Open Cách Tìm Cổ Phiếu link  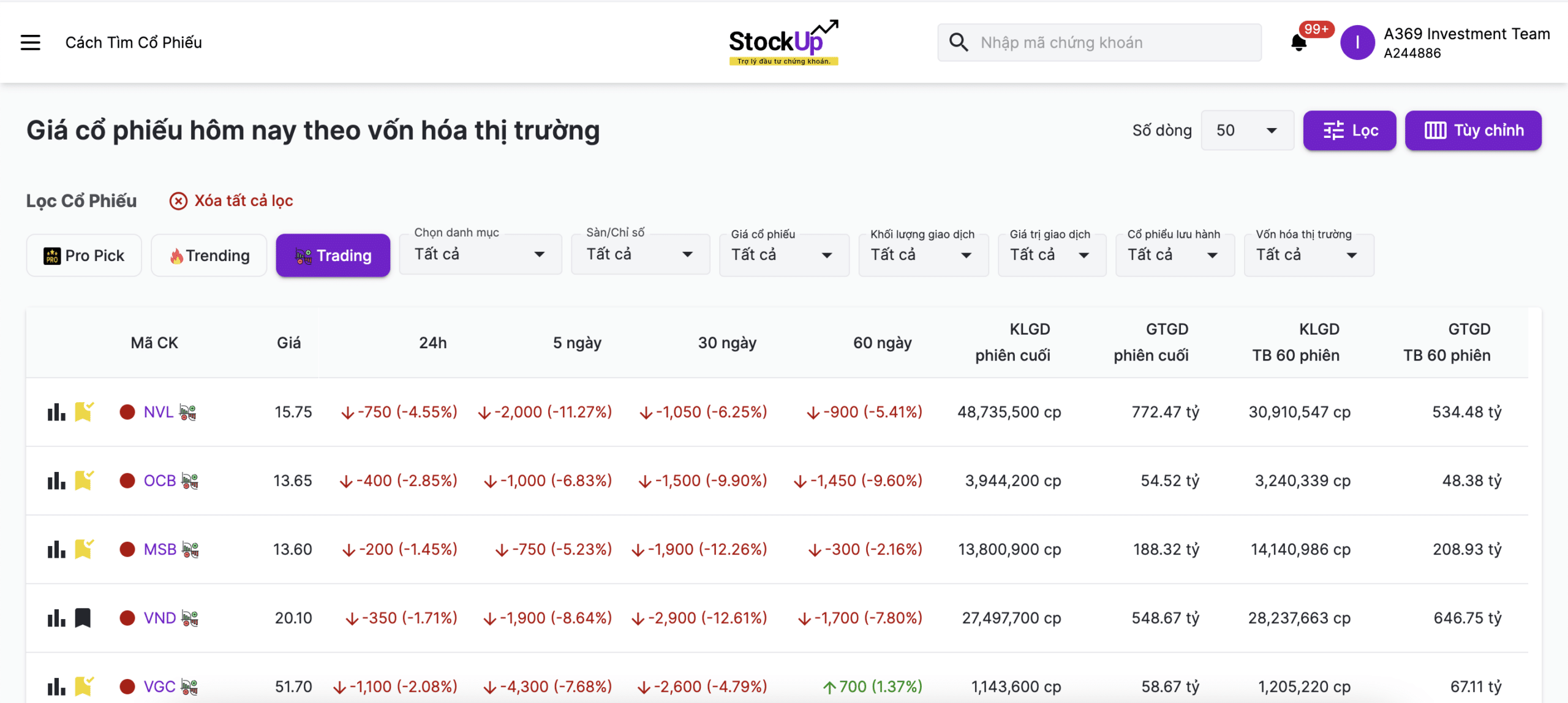[134, 42]
